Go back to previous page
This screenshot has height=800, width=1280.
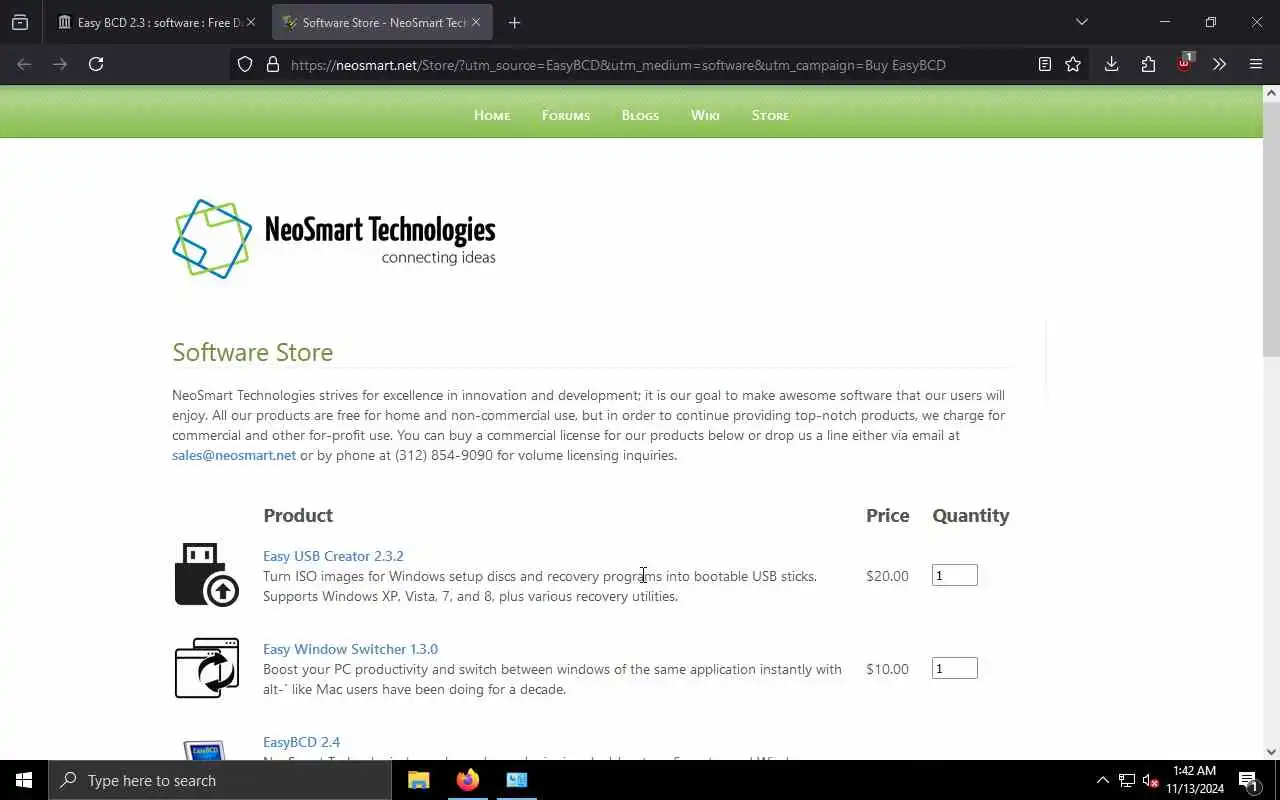[x=24, y=64]
